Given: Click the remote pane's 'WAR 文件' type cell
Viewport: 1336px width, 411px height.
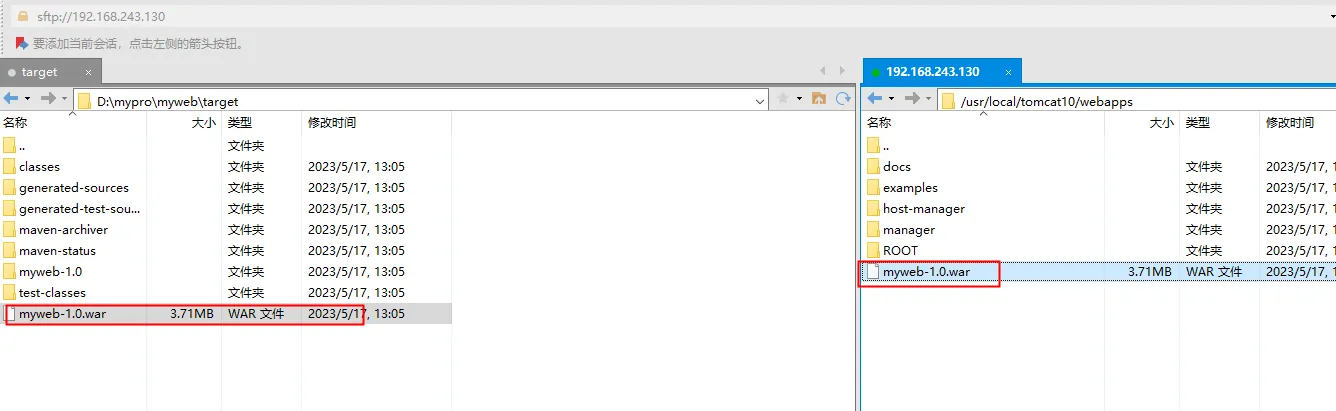Looking at the screenshot, I should (x=1214, y=272).
